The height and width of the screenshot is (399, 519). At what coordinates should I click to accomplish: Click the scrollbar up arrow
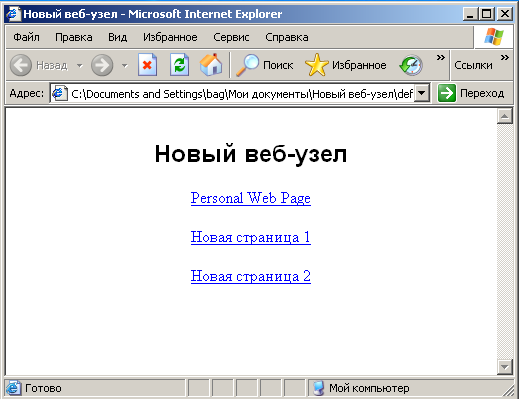point(505,116)
